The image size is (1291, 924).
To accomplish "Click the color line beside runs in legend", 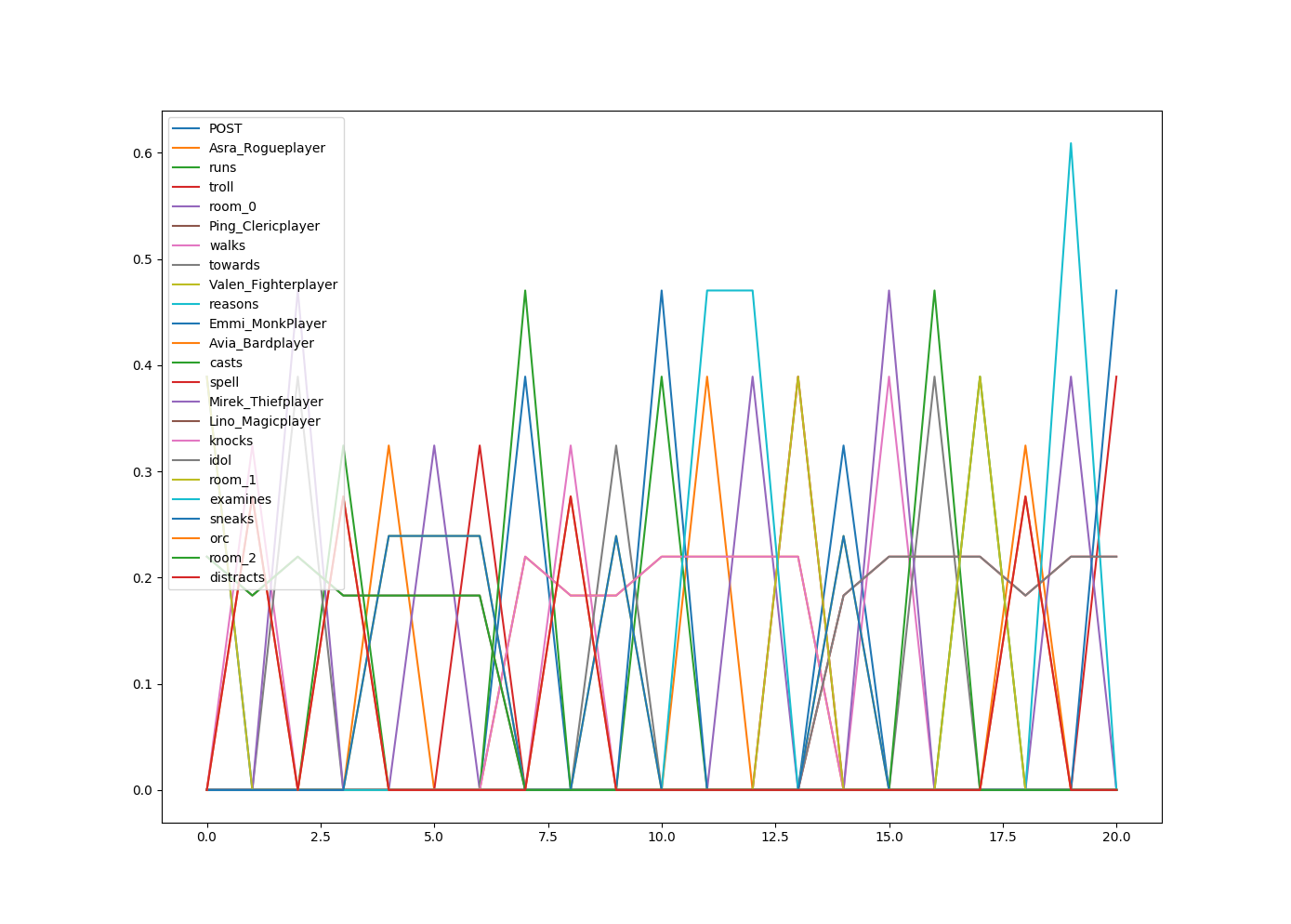I will [187, 167].
